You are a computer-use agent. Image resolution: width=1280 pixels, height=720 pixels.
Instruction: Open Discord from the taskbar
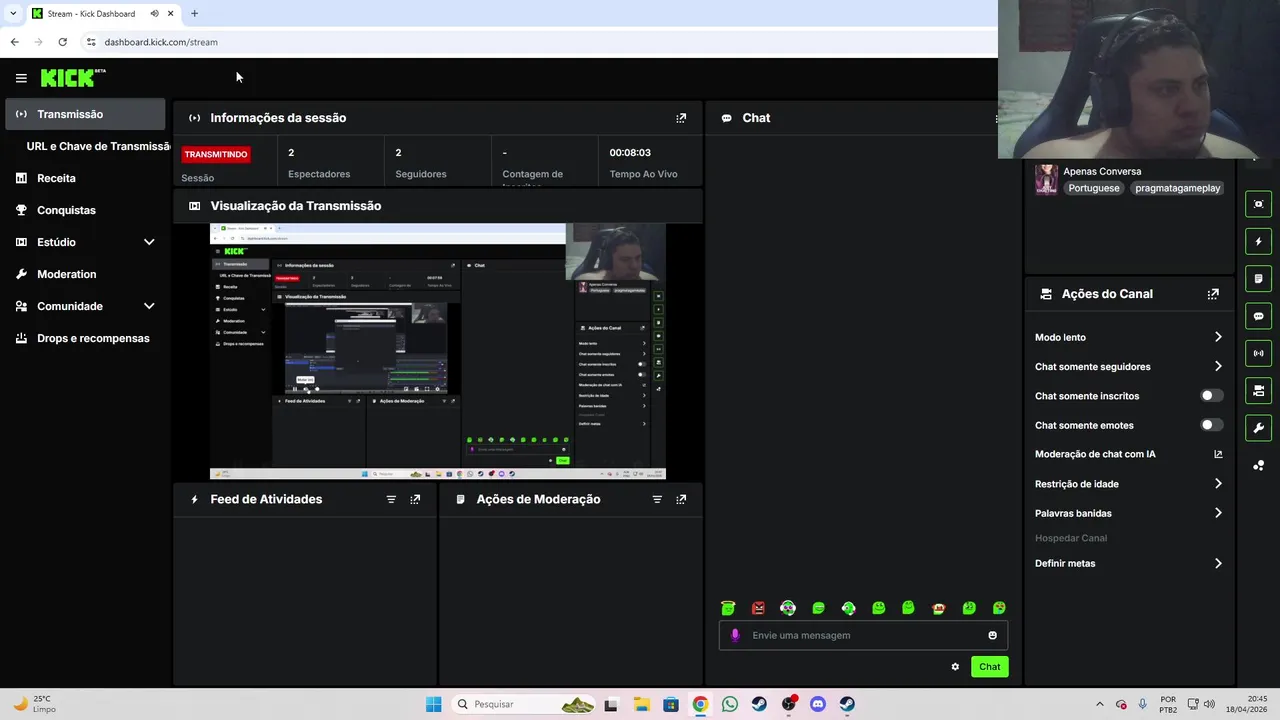pos(818,704)
